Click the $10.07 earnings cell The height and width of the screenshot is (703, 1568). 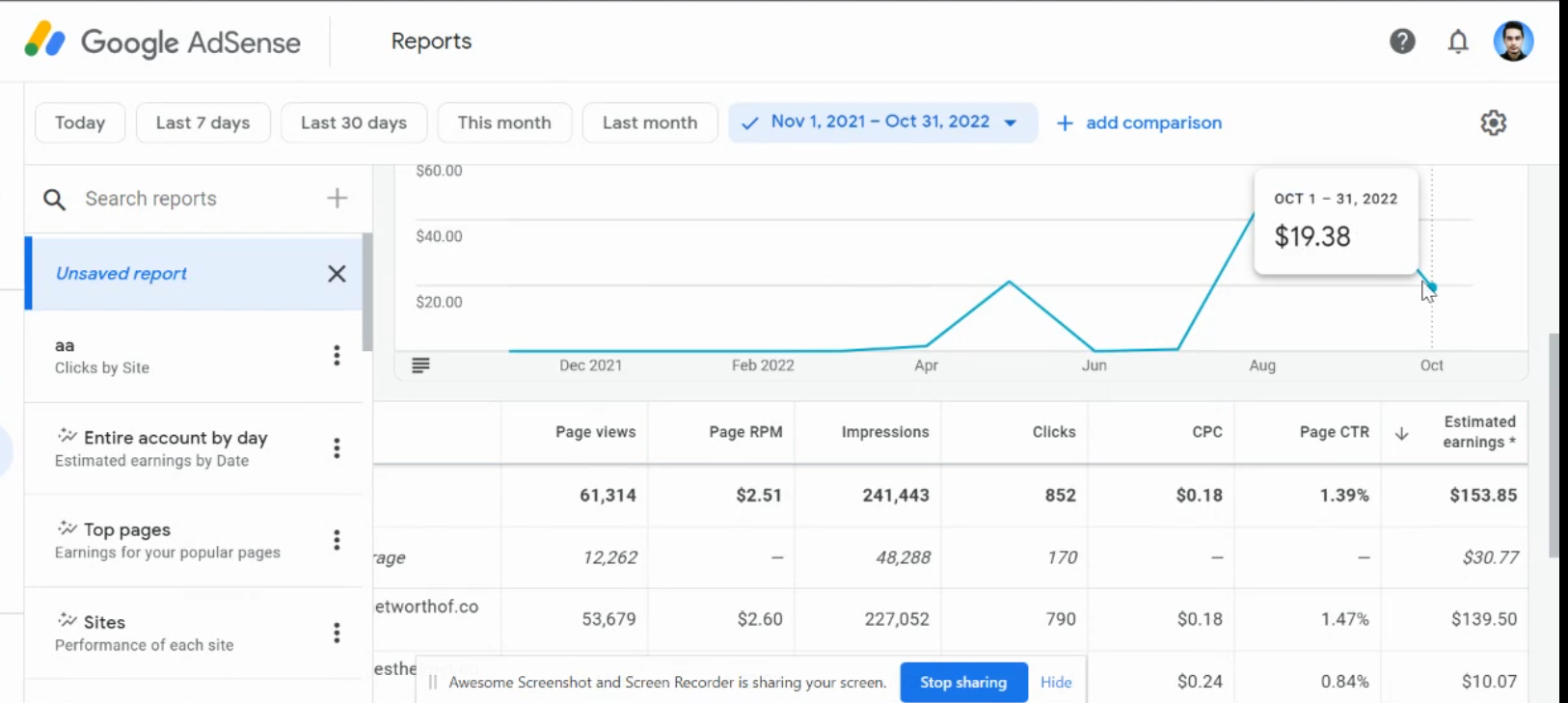[1489, 682]
